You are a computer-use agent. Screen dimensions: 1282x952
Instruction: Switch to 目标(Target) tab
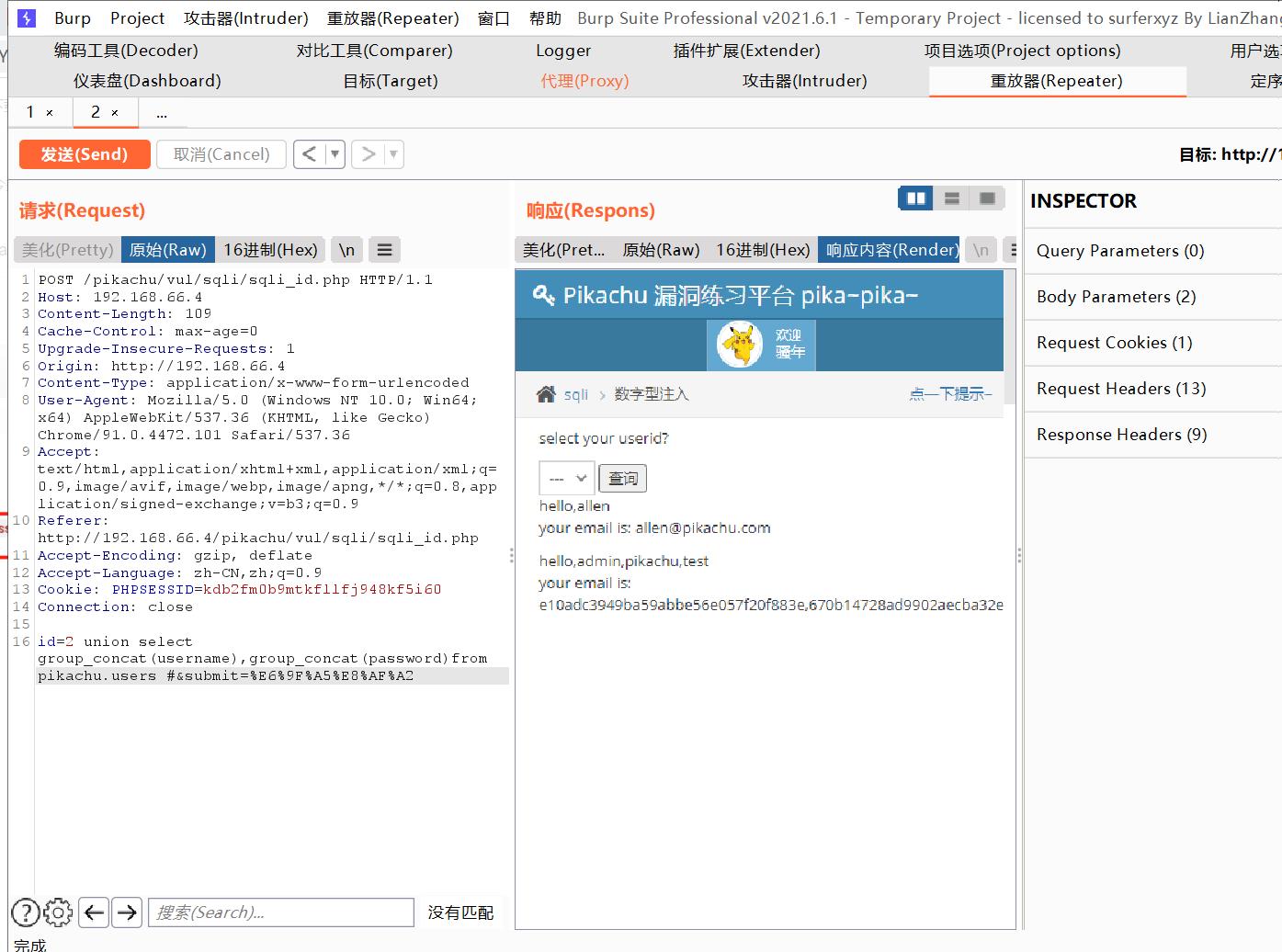[x=391, y=81]
